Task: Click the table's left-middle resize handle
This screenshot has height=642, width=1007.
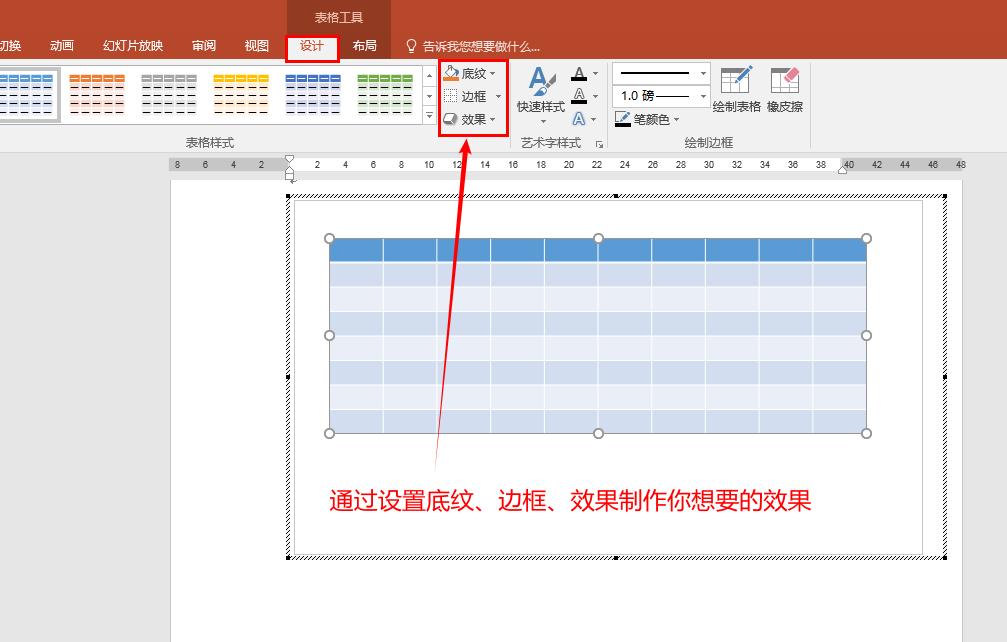Action: pos(329,335)
